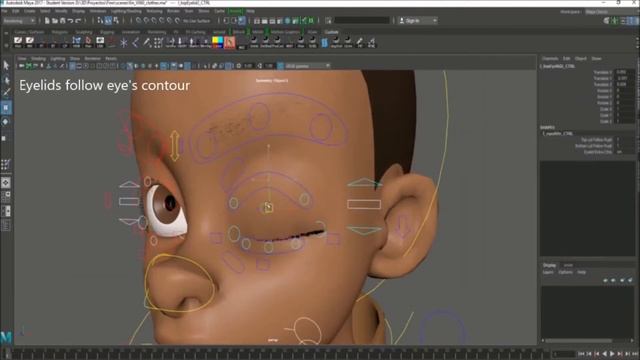Activate the Rotate tool in toolbox
This screenshot has height=360, width=640.
6,122
